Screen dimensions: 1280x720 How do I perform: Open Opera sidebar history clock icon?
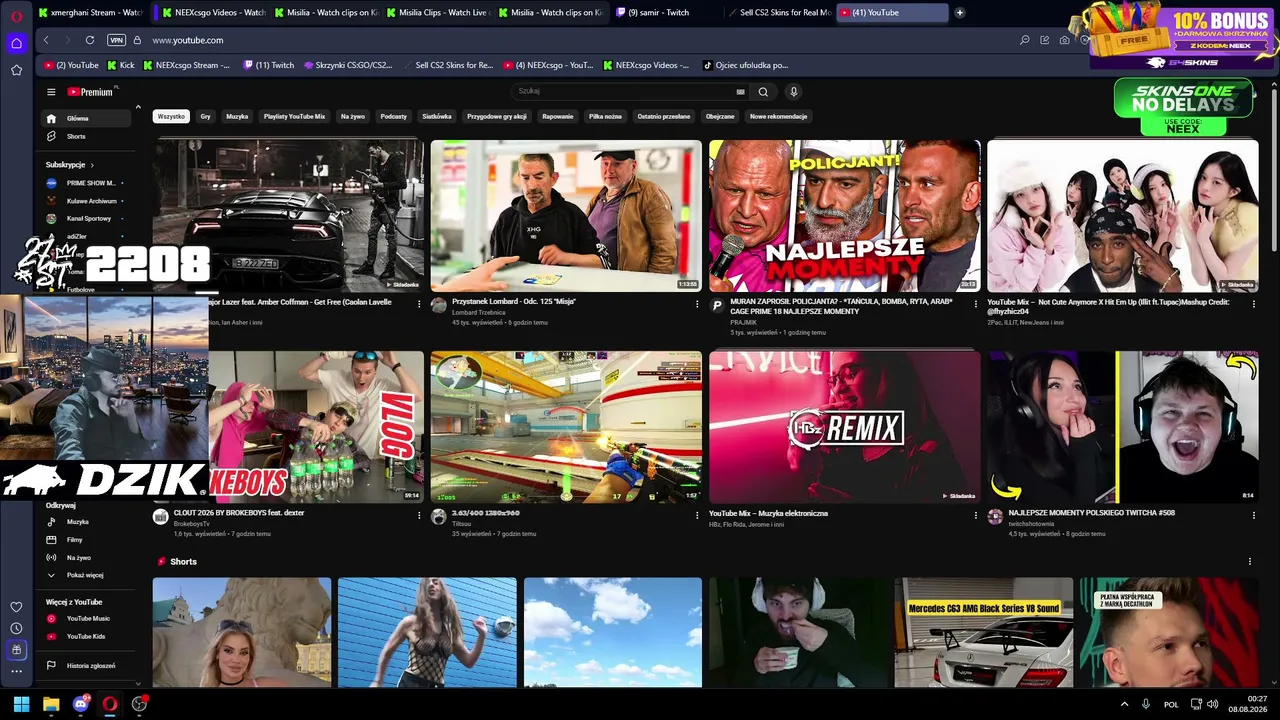click(x=16, y=628)
